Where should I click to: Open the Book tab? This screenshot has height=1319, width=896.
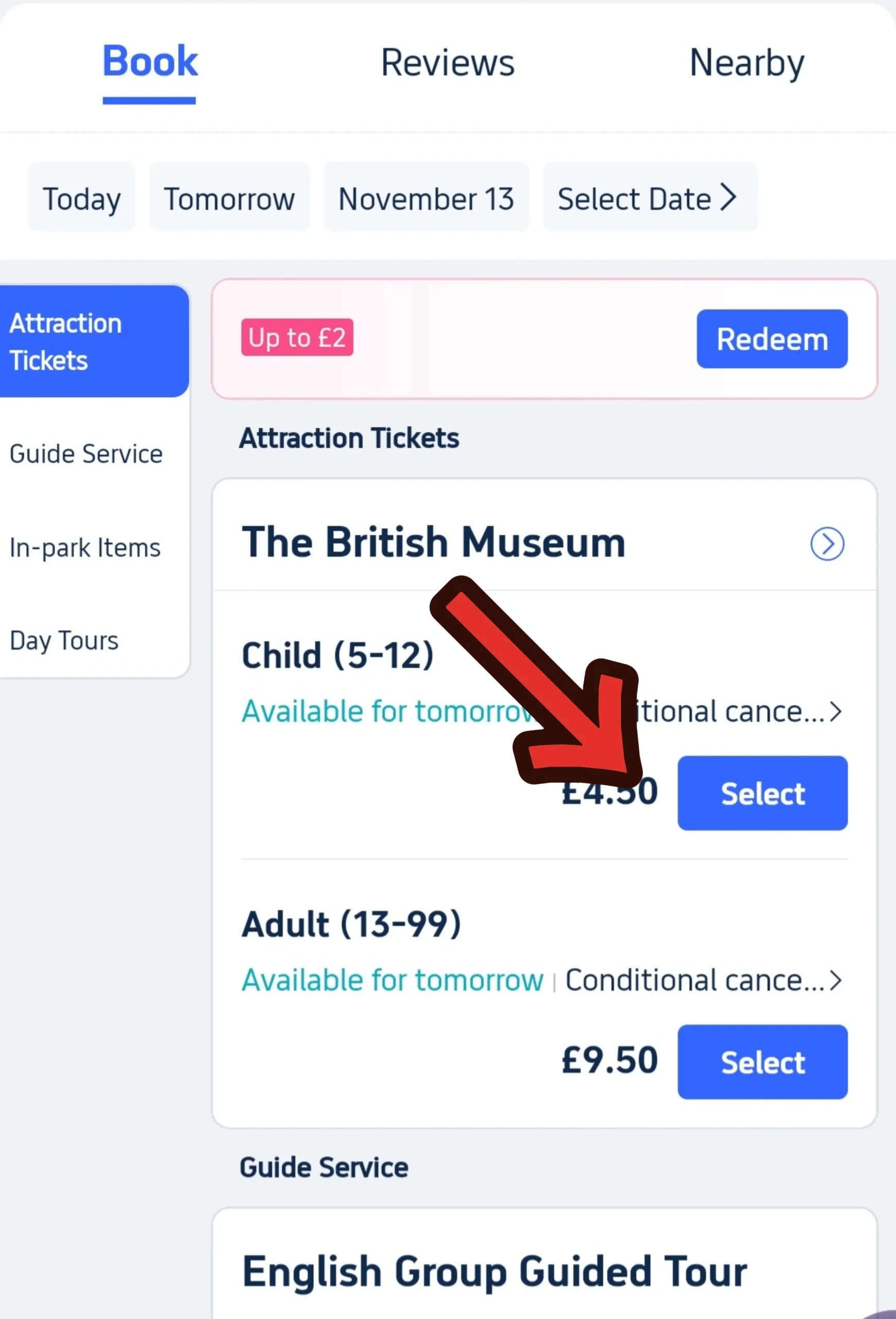click(x=150, y=61)
